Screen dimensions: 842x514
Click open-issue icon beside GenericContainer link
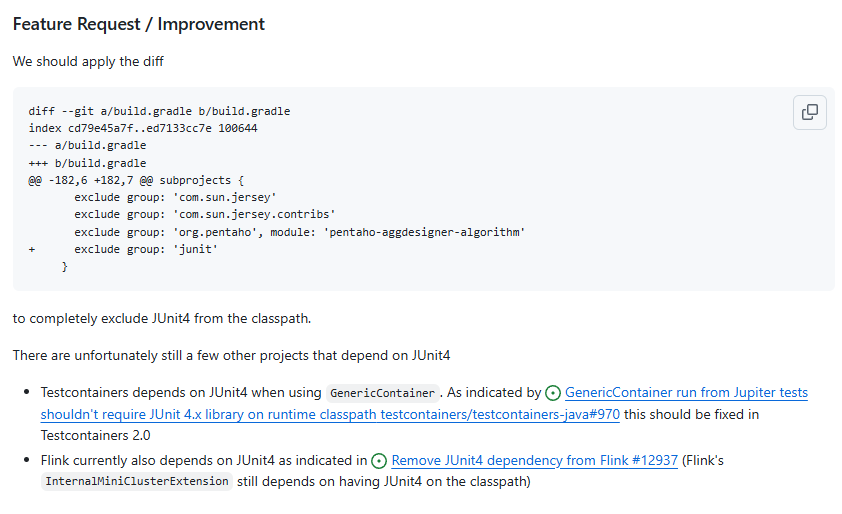(553, 393)
